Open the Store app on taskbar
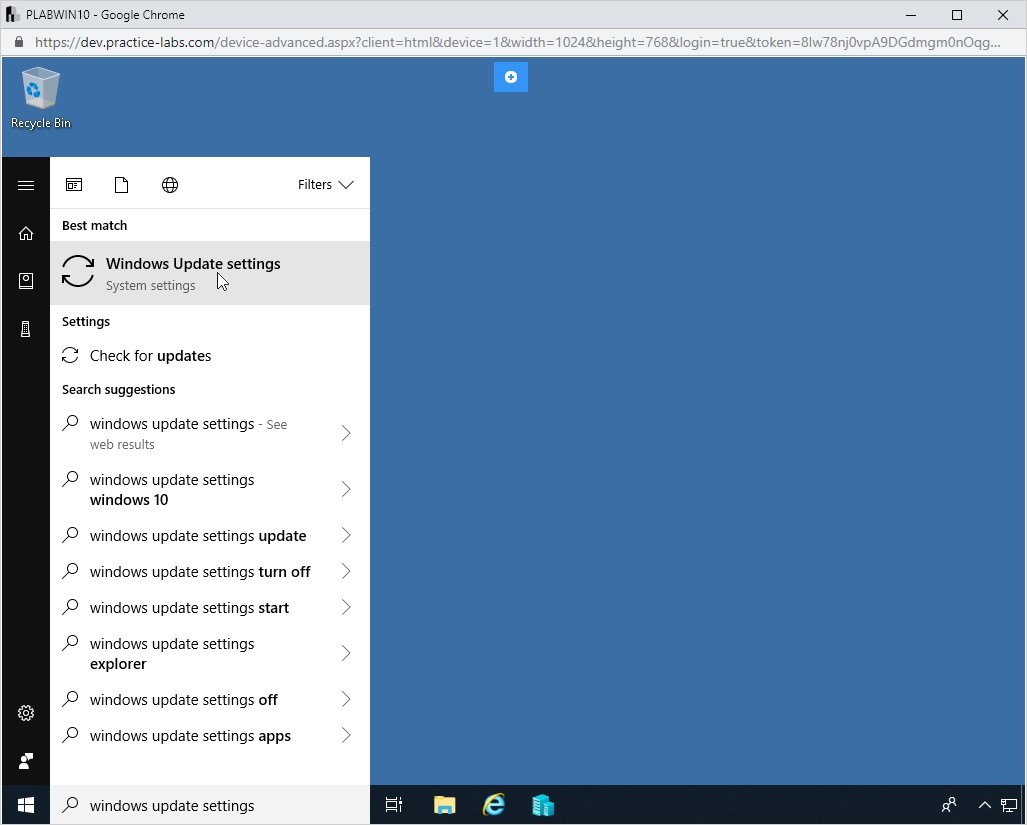 543,805
